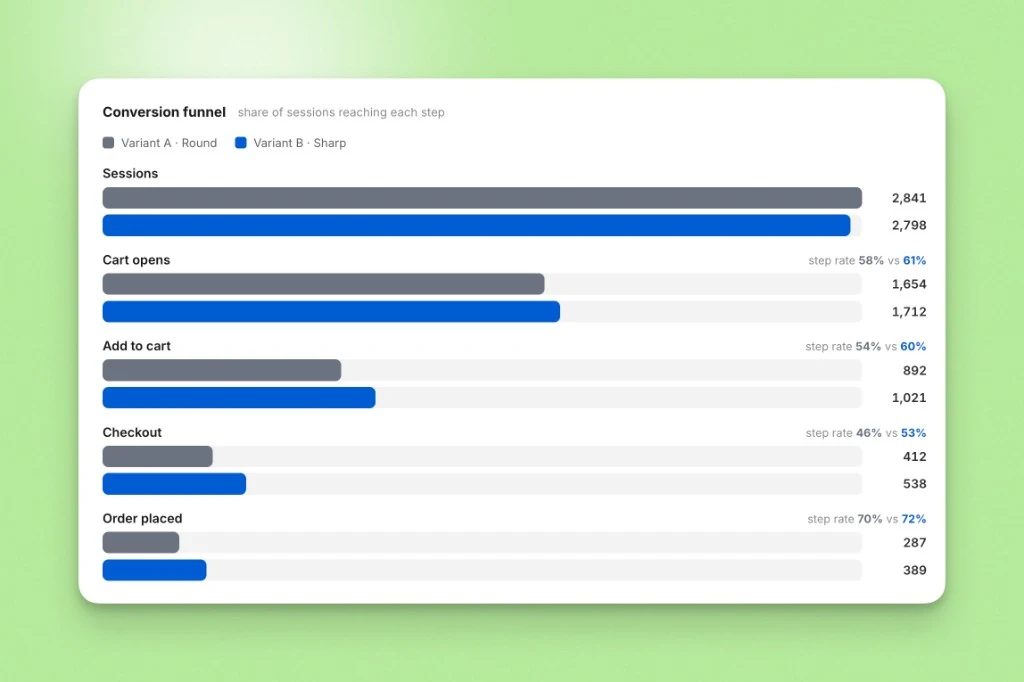Click the 'share of sessions reaching each step' subtitle
This screenshot has width=1024, height=682.
pyautogui.click(x=341, y=112)
